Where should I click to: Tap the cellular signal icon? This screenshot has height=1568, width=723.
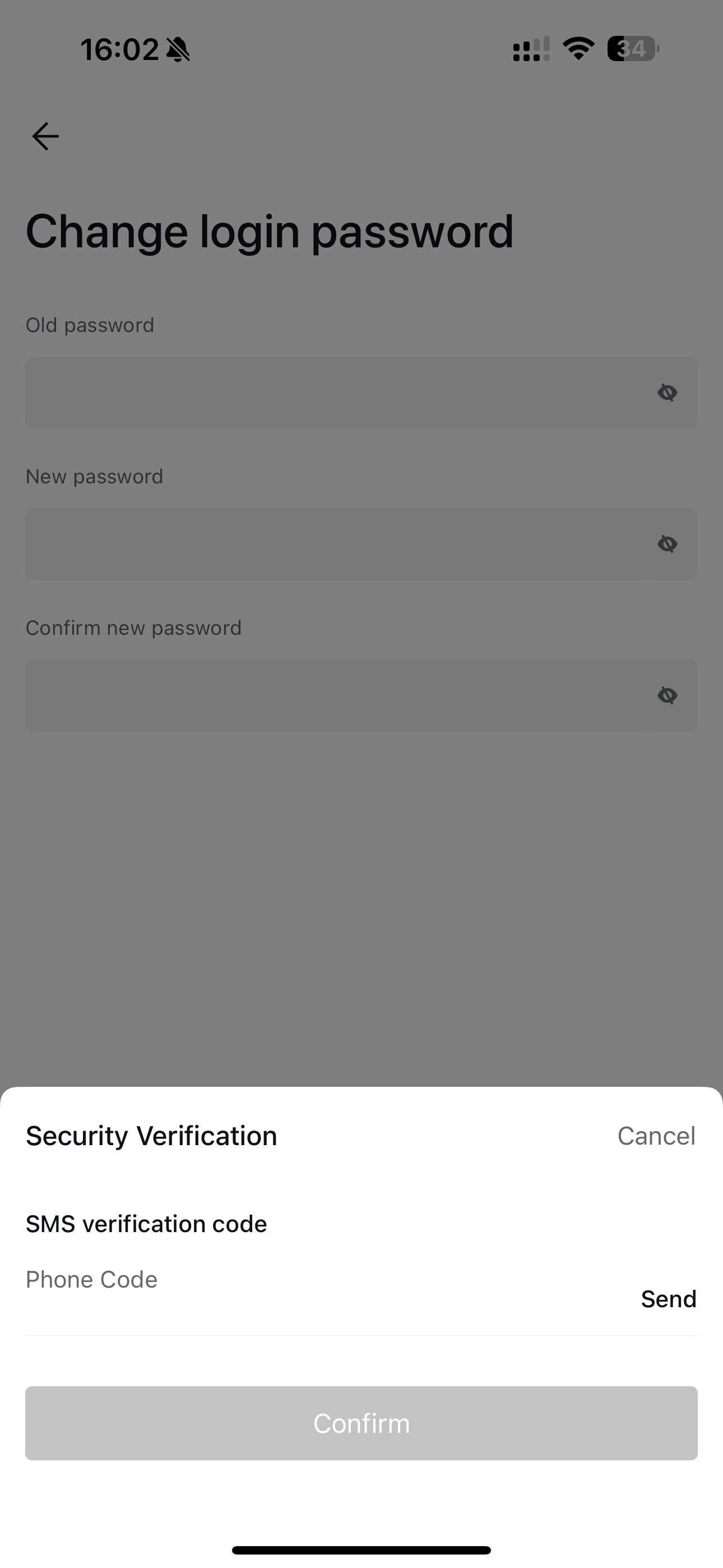click(x=531, y=49)
